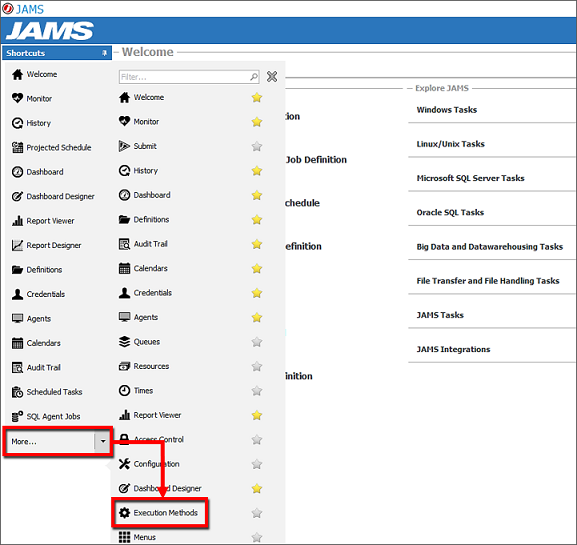Open Report Designer shortcut
The image size is (577, 545).
46,245
